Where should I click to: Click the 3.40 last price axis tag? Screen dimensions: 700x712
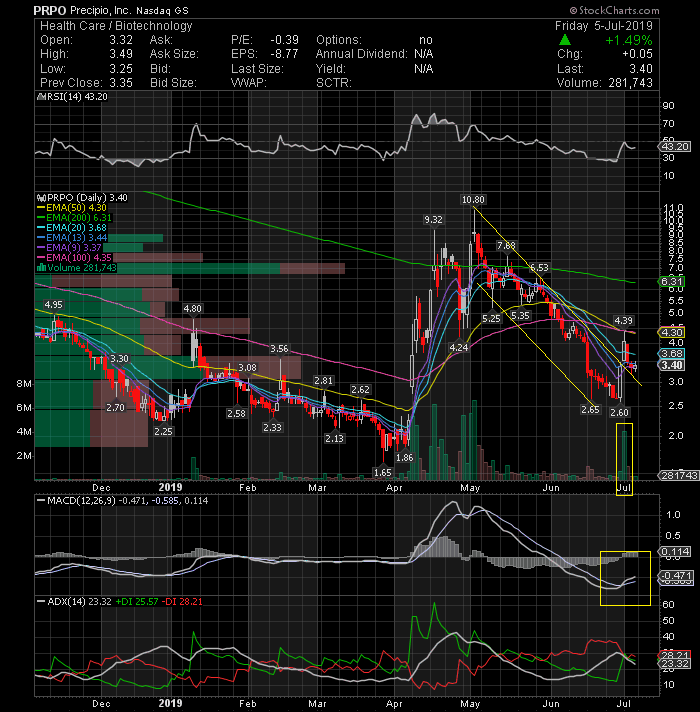point(671,365)
